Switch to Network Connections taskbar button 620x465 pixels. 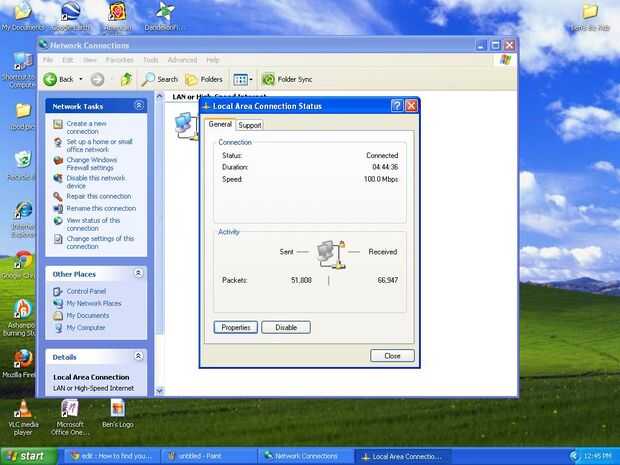pyautogui.click(x=306, y=456)
